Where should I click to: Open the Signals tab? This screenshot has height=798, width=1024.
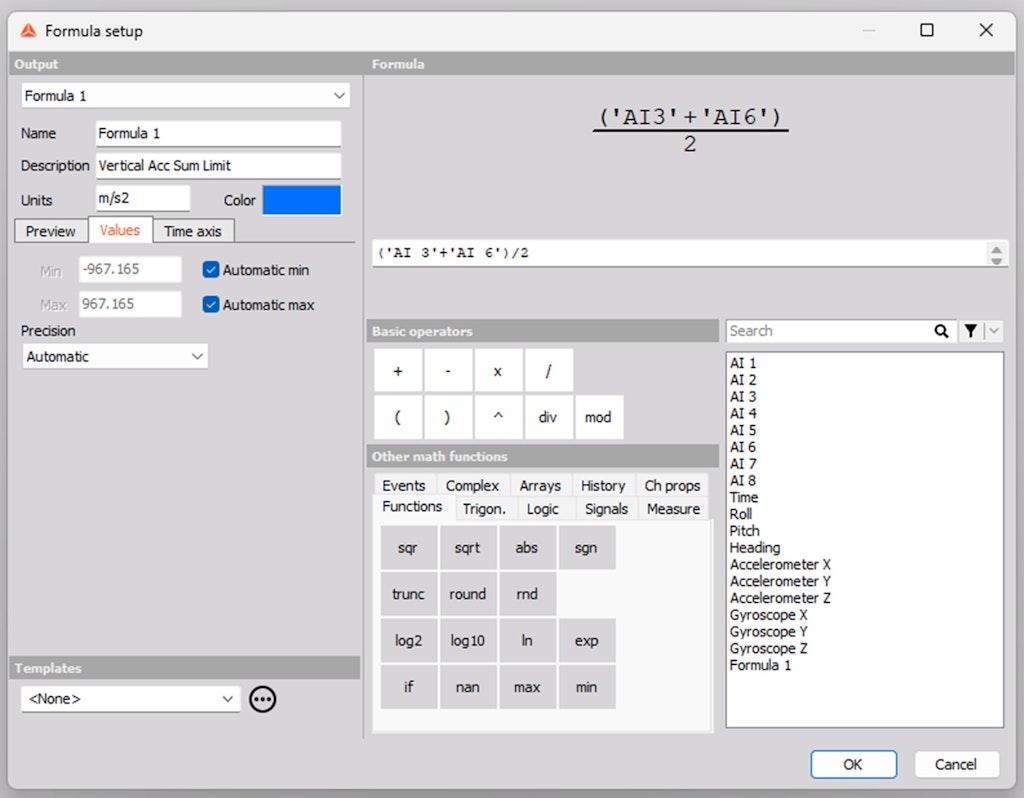pyautogui.click(x=607, y=509)
